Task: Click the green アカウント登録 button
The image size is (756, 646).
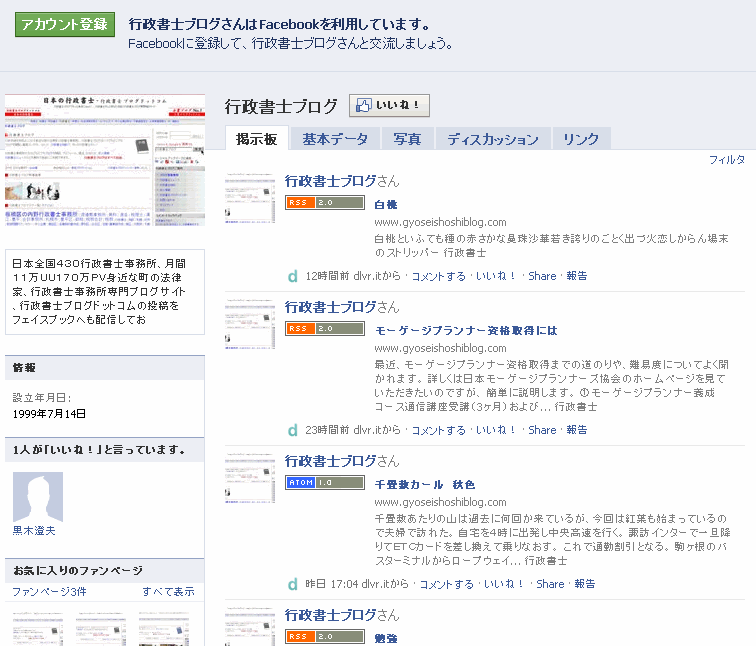Action: pos(65,24)
